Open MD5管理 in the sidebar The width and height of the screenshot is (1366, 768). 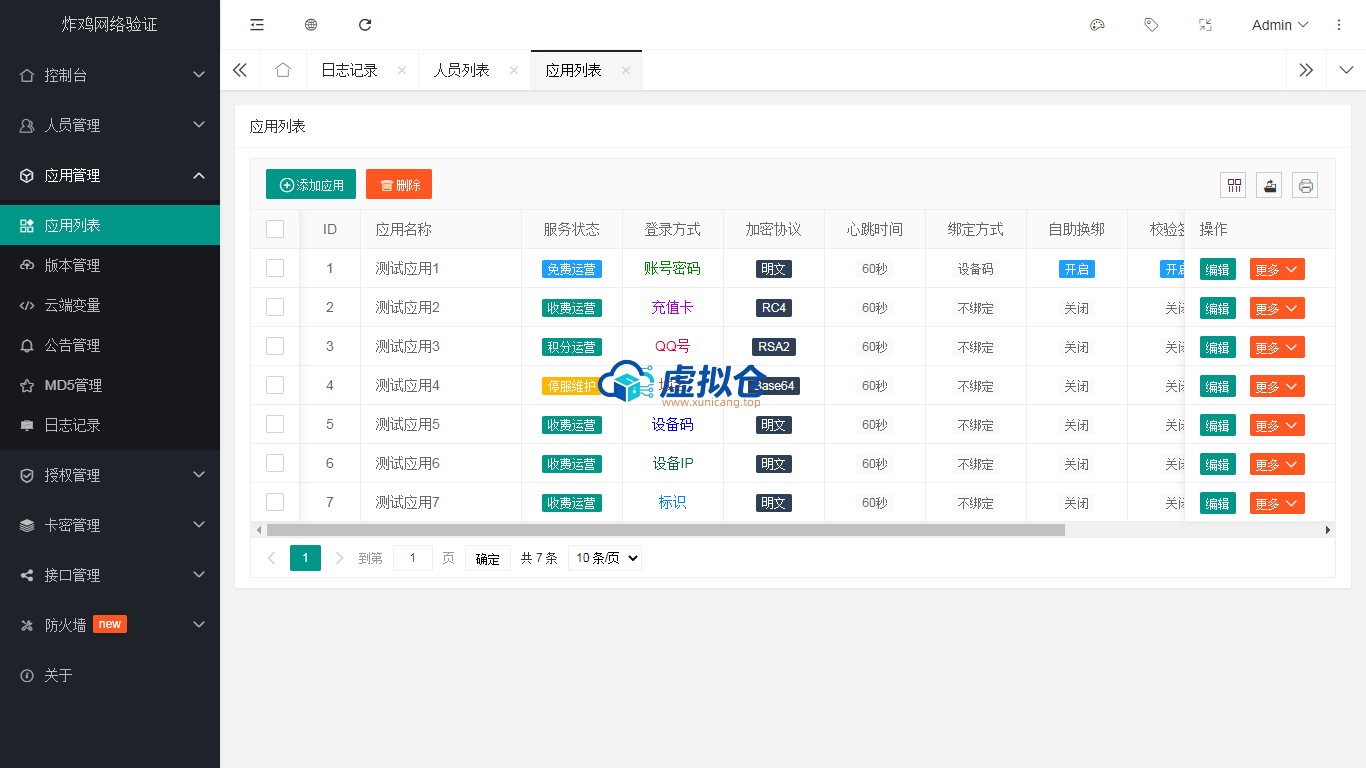tap(110, 385)
